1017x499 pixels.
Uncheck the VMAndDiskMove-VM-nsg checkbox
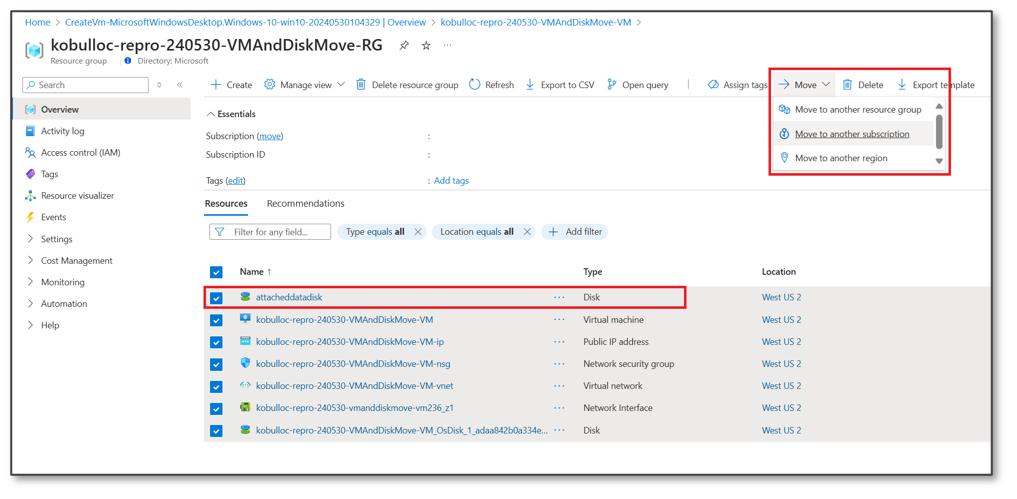216,364
